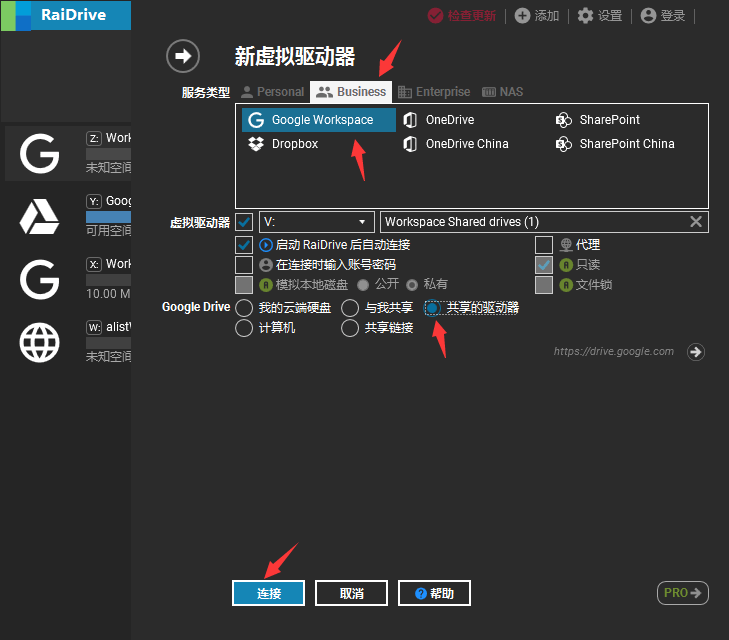Clear the Workspace Shared drives name field
Image resolution: width=729 pixels, height=640 pixels.
696,222
